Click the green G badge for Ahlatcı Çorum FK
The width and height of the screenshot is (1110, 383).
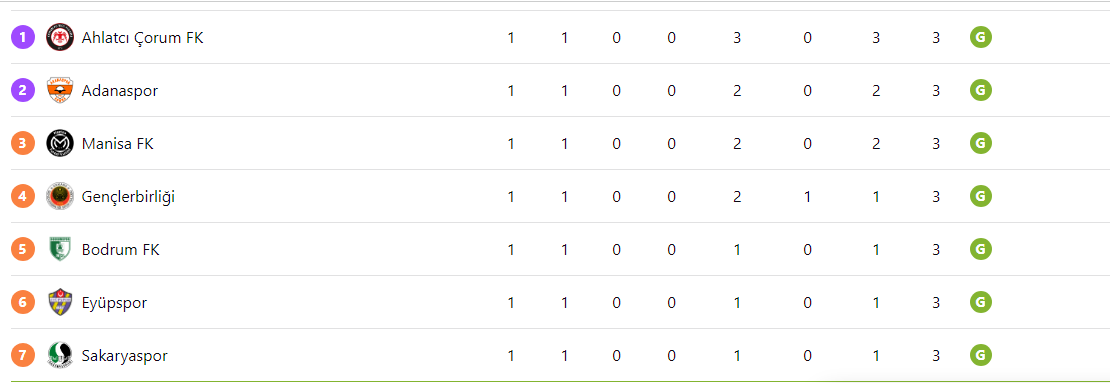[980, 37]
